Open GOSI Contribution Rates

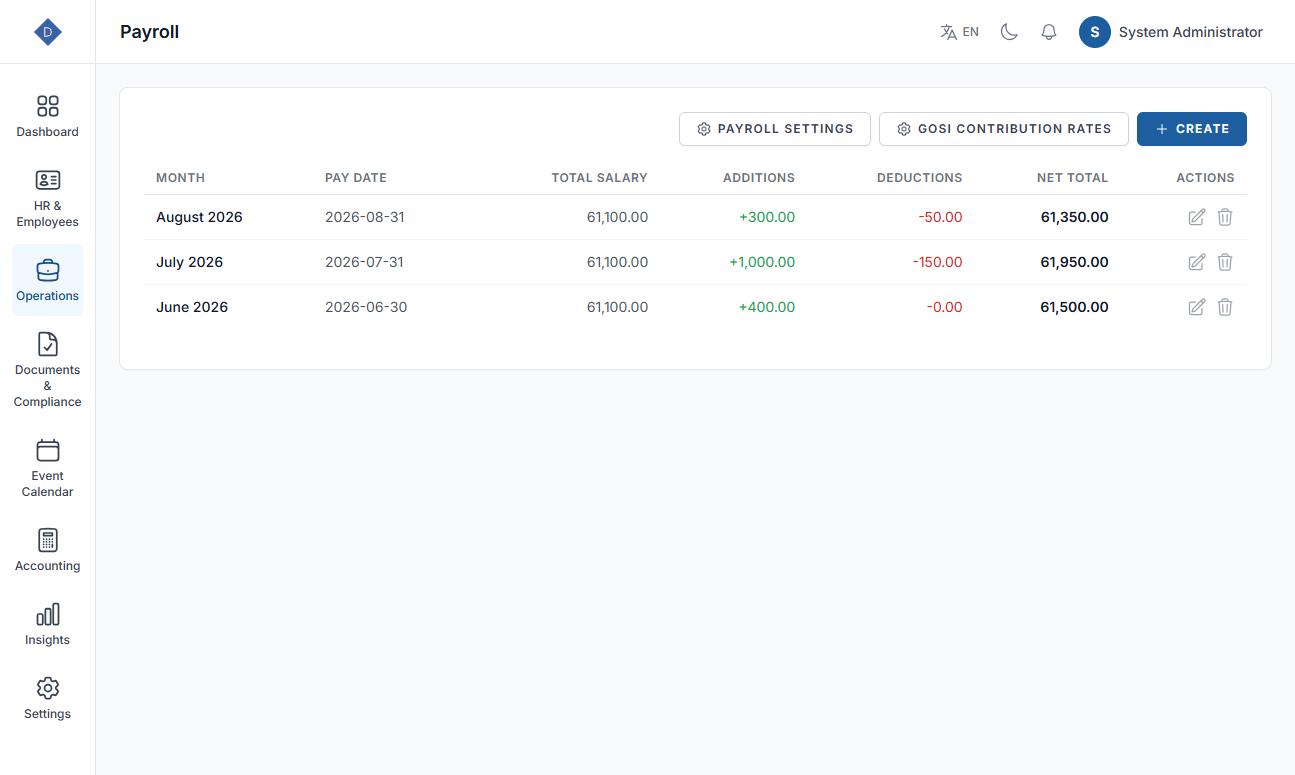coord(1004,129)
